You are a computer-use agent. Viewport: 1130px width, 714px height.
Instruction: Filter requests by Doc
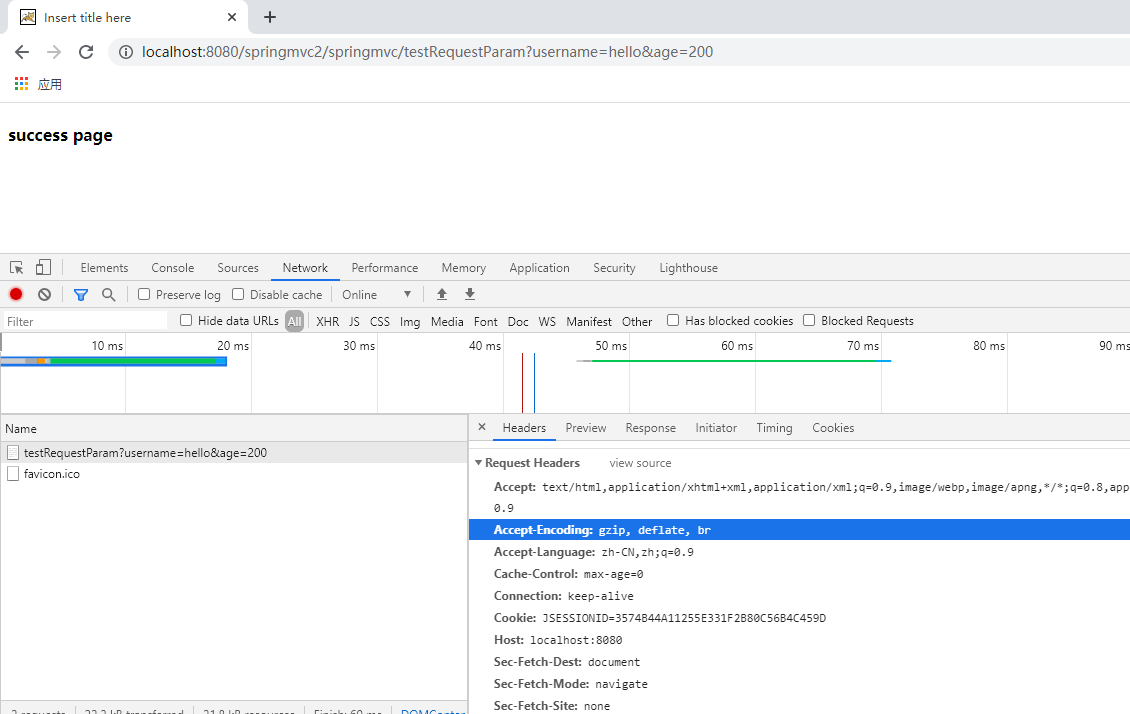(517, 321)
